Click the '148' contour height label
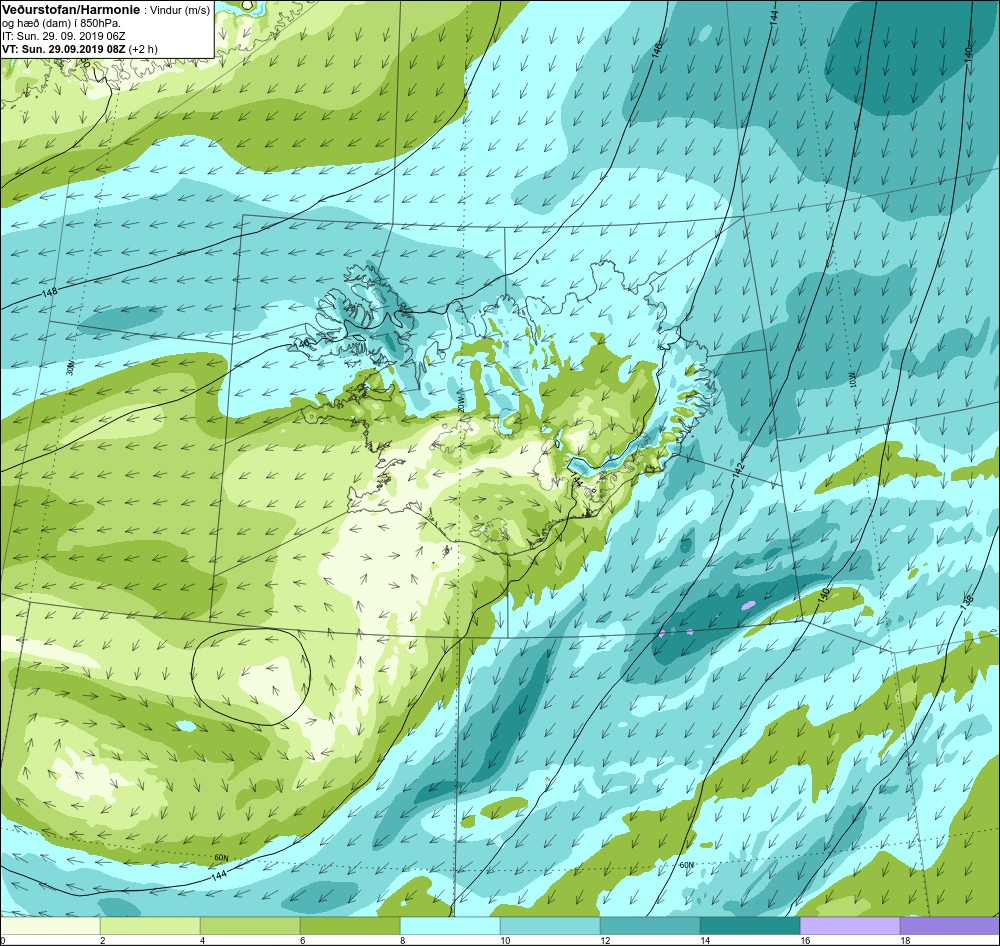1000x946 pixels. pyautogui.click(x=49, y=293)
